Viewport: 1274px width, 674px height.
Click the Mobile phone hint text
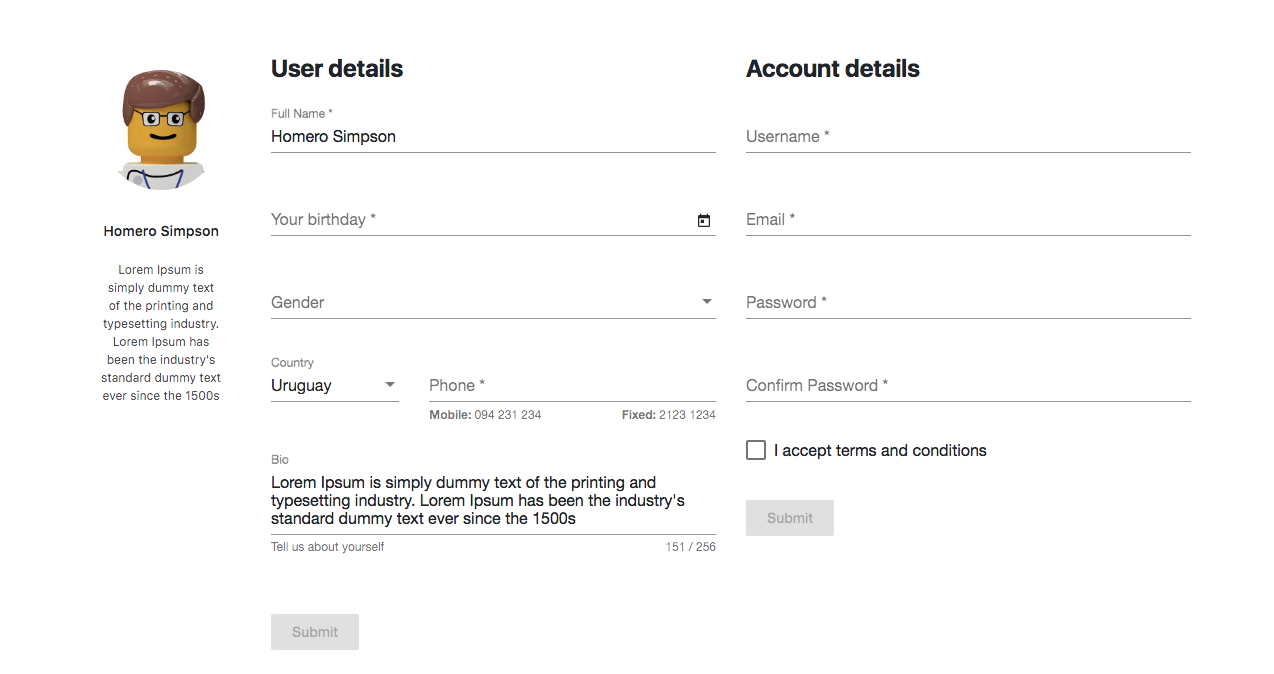pyautogui.click(x=483, y=414)
